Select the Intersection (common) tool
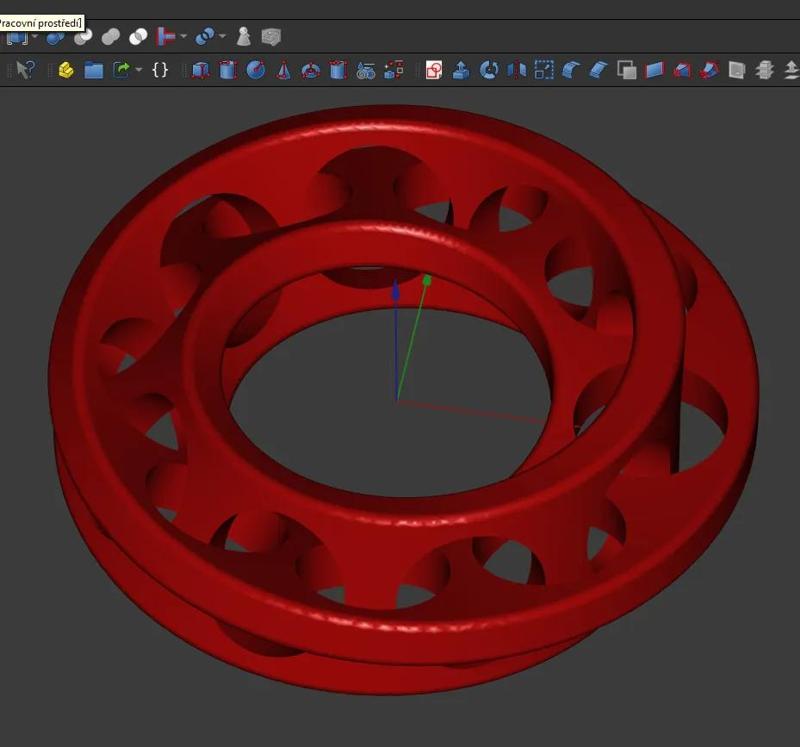This screenshot has height=747, width=800. (x=138, y=37)
